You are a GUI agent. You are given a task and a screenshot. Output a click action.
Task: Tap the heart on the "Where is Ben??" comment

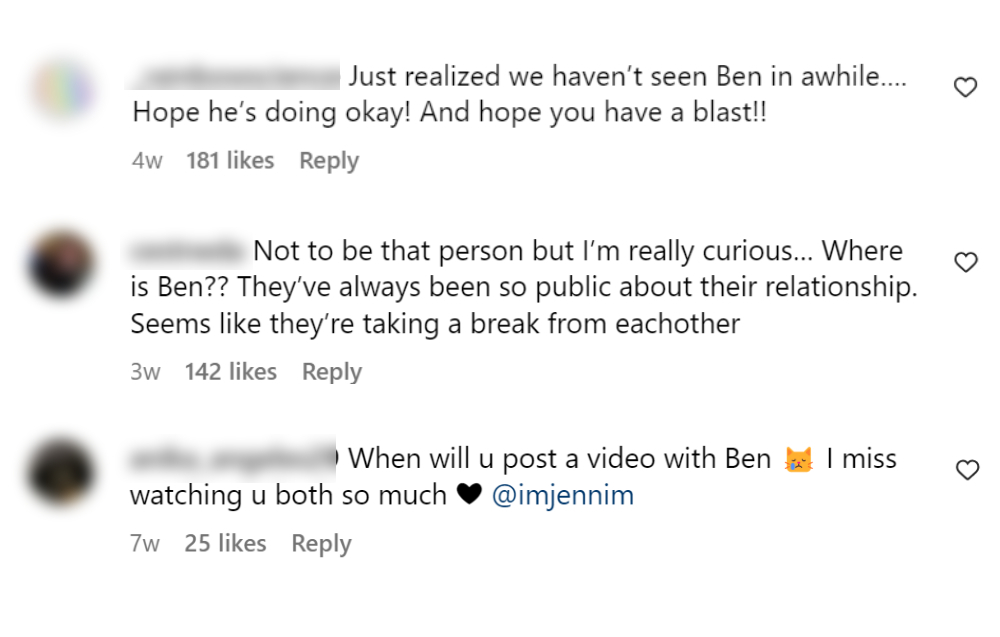[965, 263]
